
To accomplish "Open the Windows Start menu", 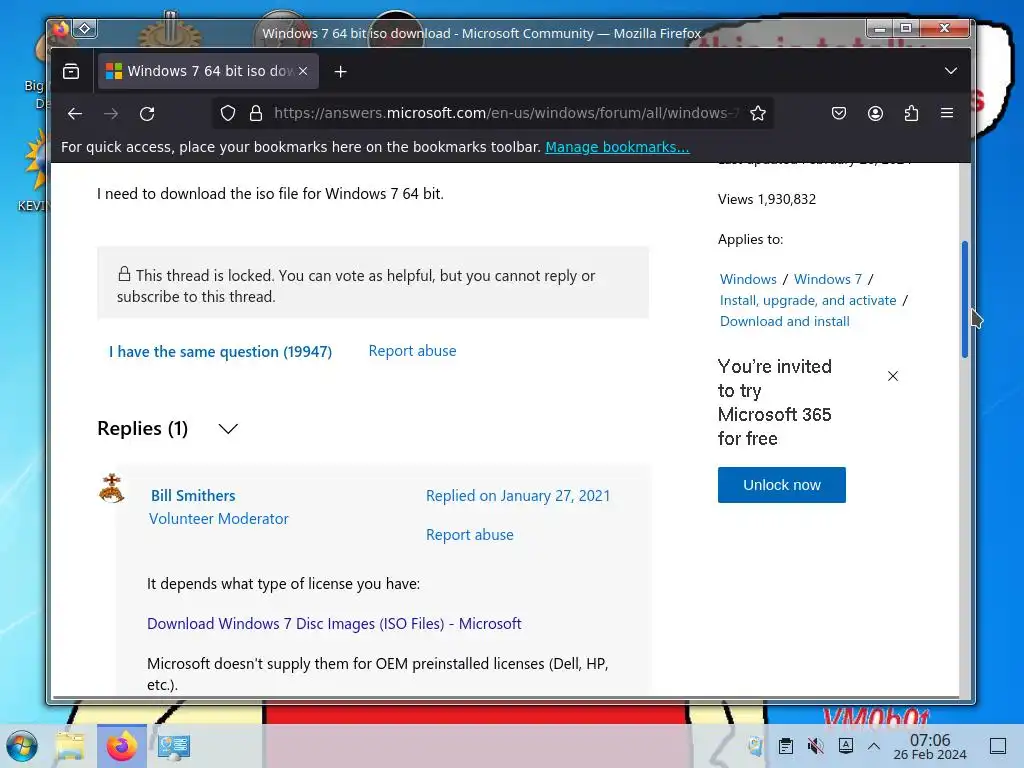I will coord(22,746).
